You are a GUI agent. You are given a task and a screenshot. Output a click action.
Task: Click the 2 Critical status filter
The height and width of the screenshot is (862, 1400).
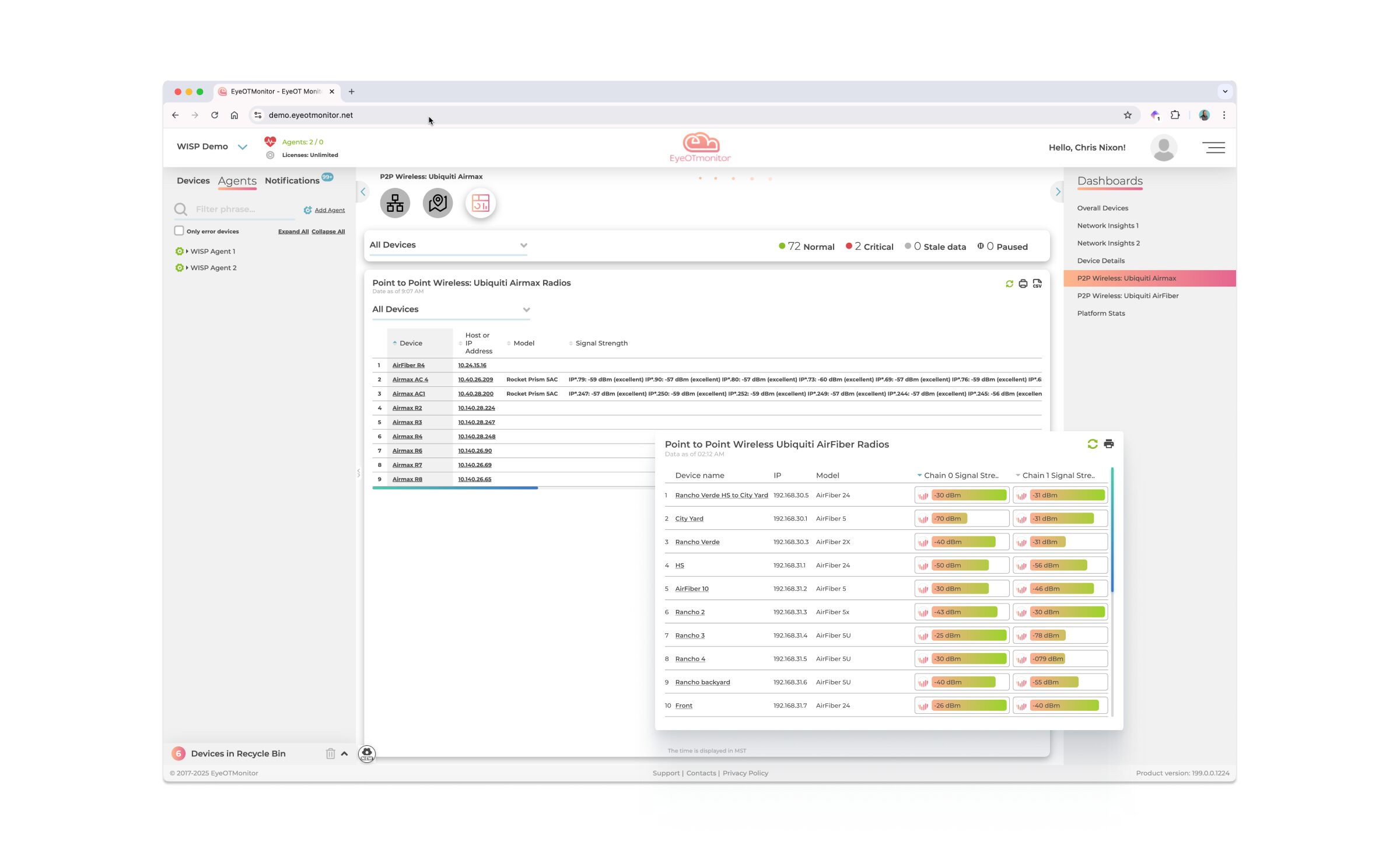point(870,247)
